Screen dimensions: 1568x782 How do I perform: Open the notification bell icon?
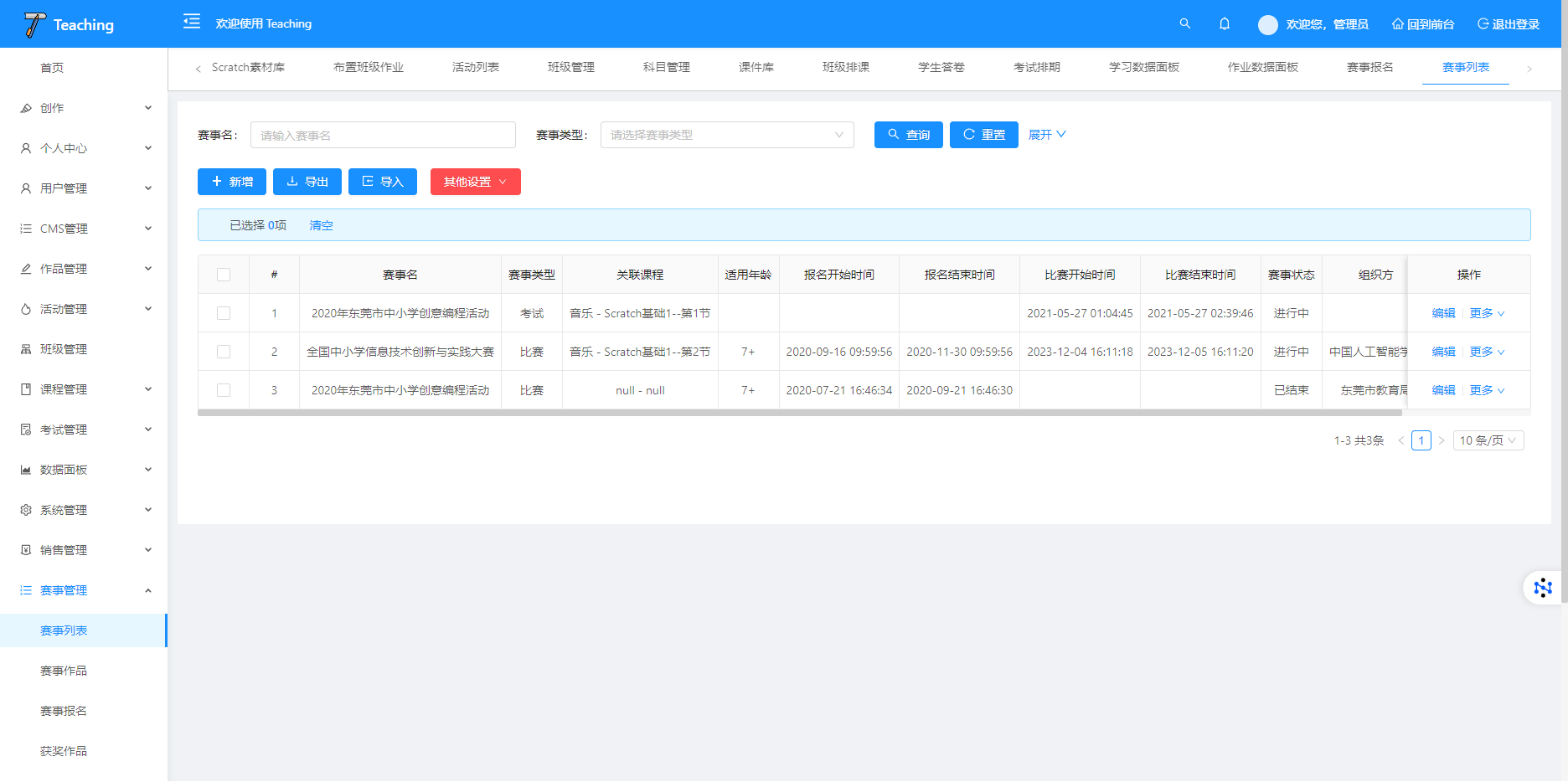[1224, 23]
